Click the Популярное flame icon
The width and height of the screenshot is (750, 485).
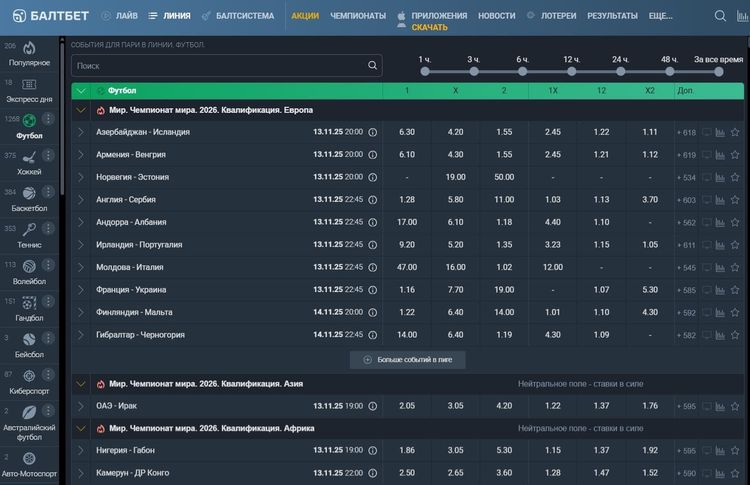(x=30, y=48)
